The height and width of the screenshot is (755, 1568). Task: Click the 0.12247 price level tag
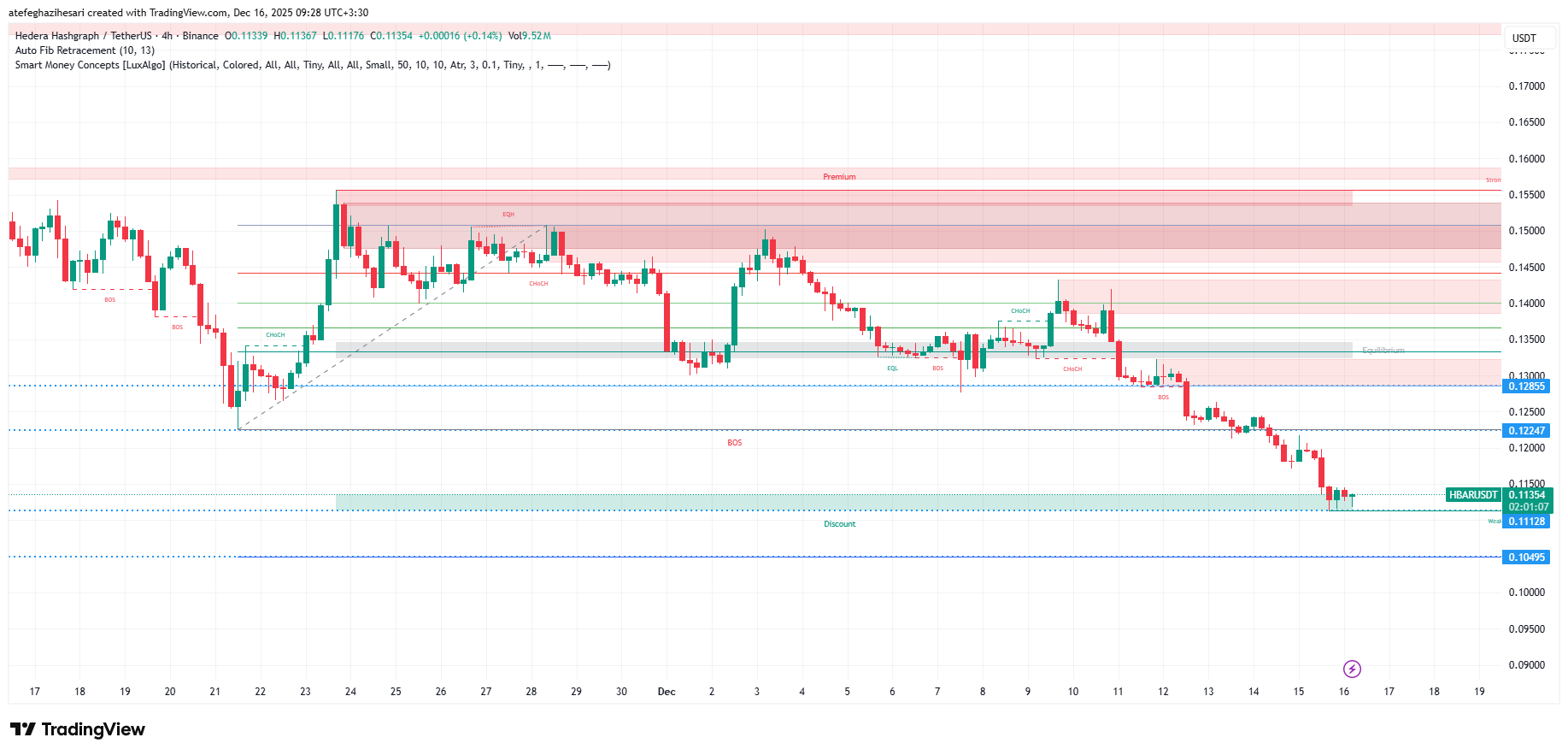pos(1526,431)
